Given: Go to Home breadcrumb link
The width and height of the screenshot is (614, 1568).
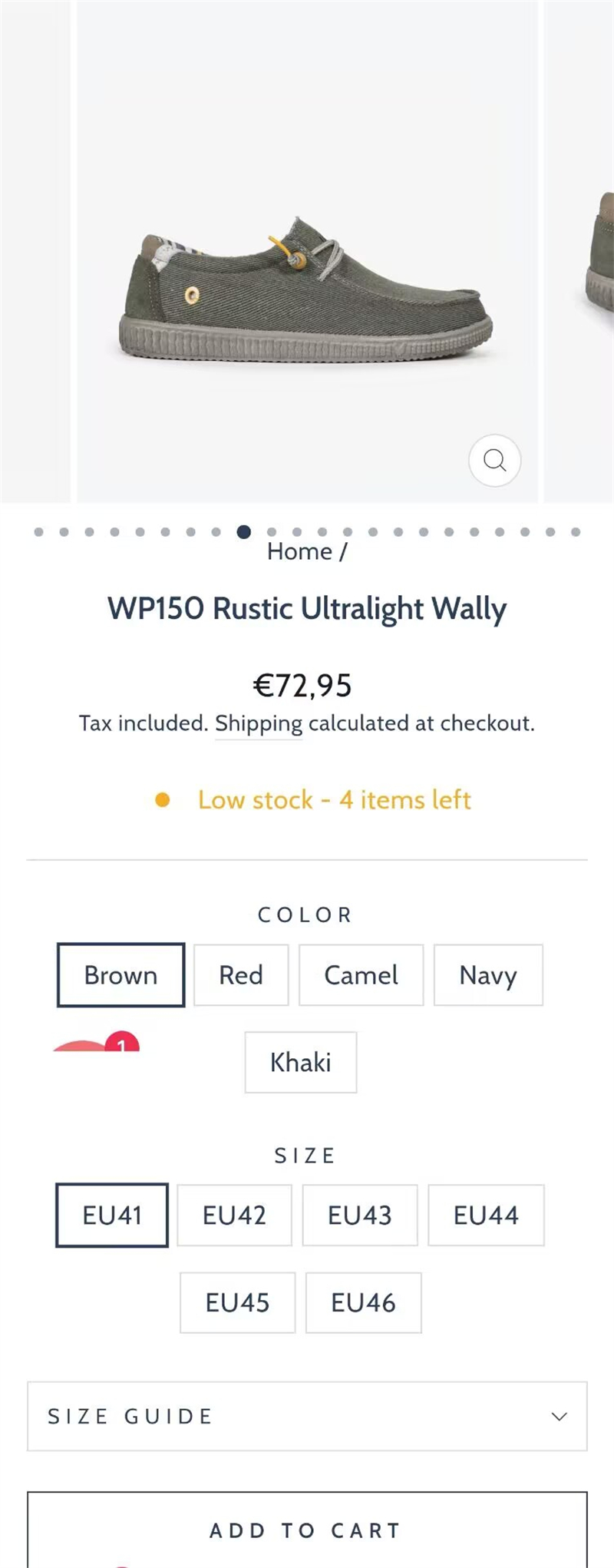Looking at the screenshot, I should pyautogui.click(x=299, y=551).
